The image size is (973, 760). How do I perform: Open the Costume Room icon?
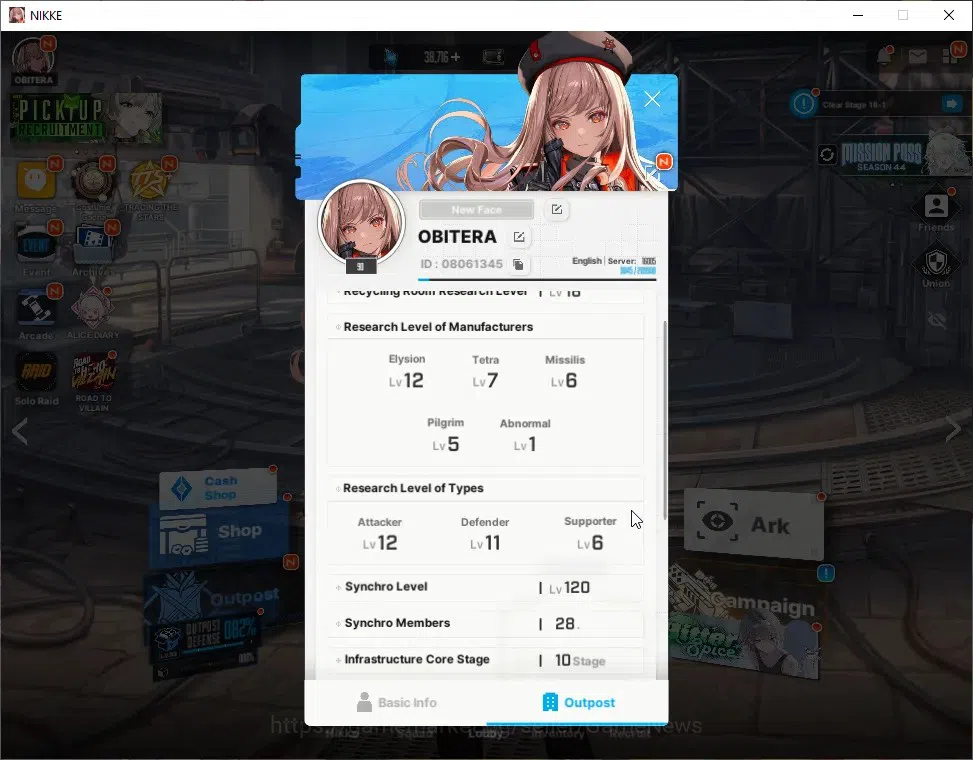pyautogui.click(x=92, y=187)
